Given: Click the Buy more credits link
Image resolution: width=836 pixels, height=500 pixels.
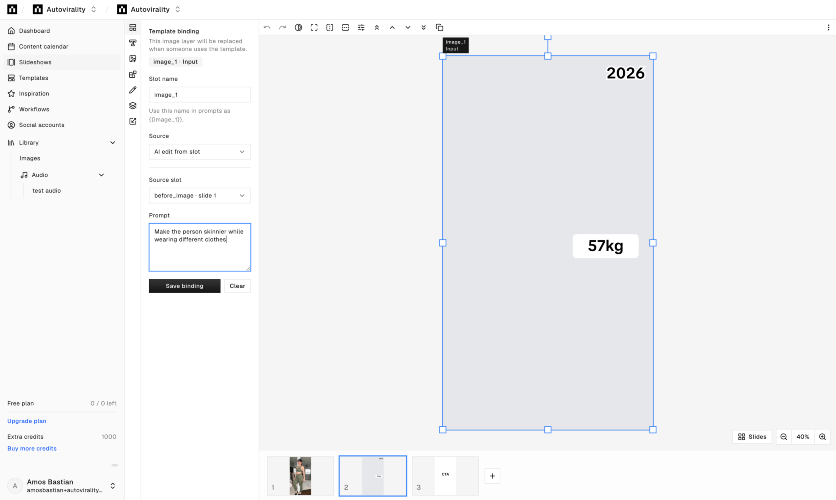Looking at the screenshot, I should [x=32, y=449].
